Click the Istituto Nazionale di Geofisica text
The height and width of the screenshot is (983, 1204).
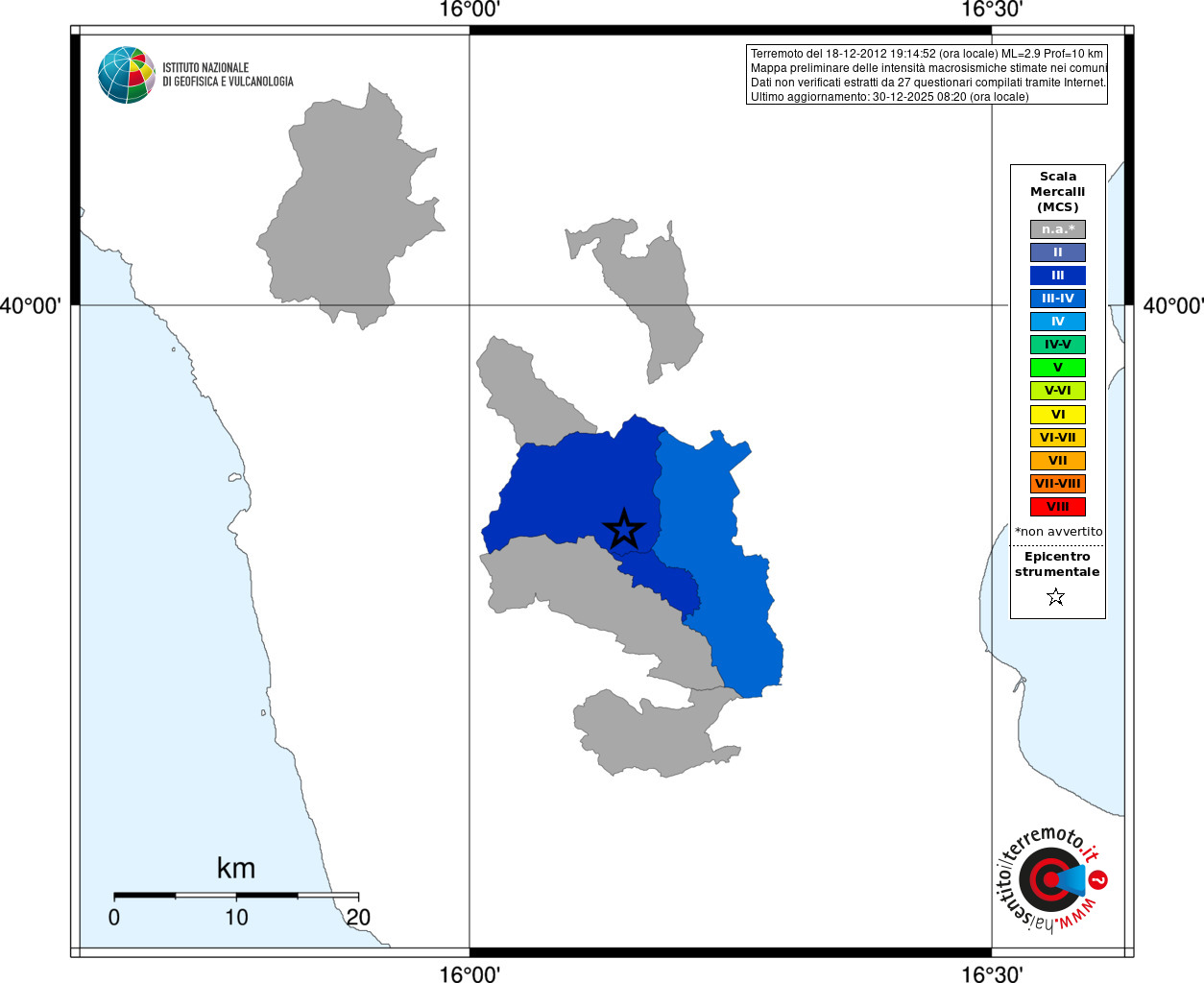[x=228, y=75]
